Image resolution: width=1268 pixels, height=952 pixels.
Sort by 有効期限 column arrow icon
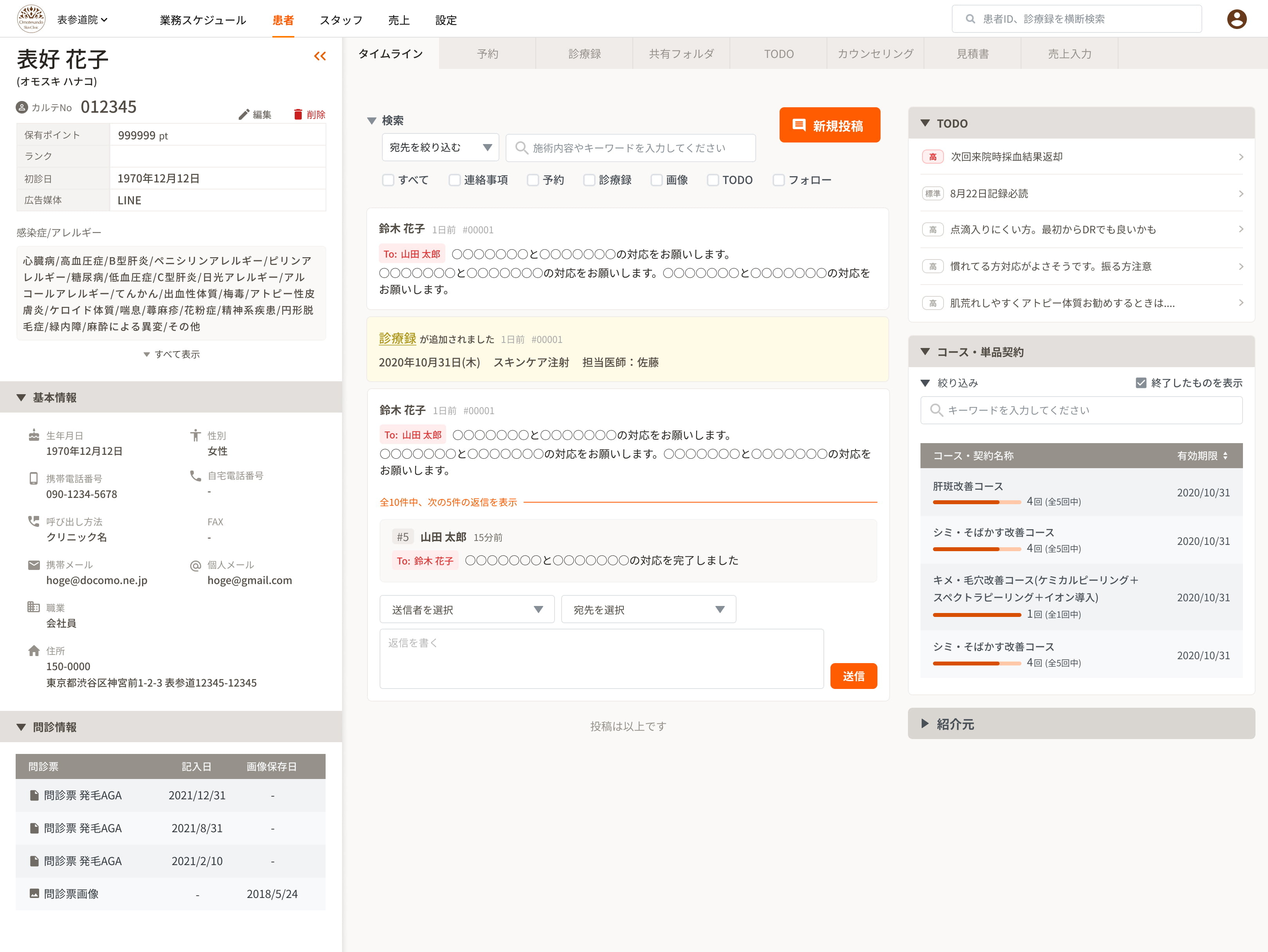[1225, 456]
